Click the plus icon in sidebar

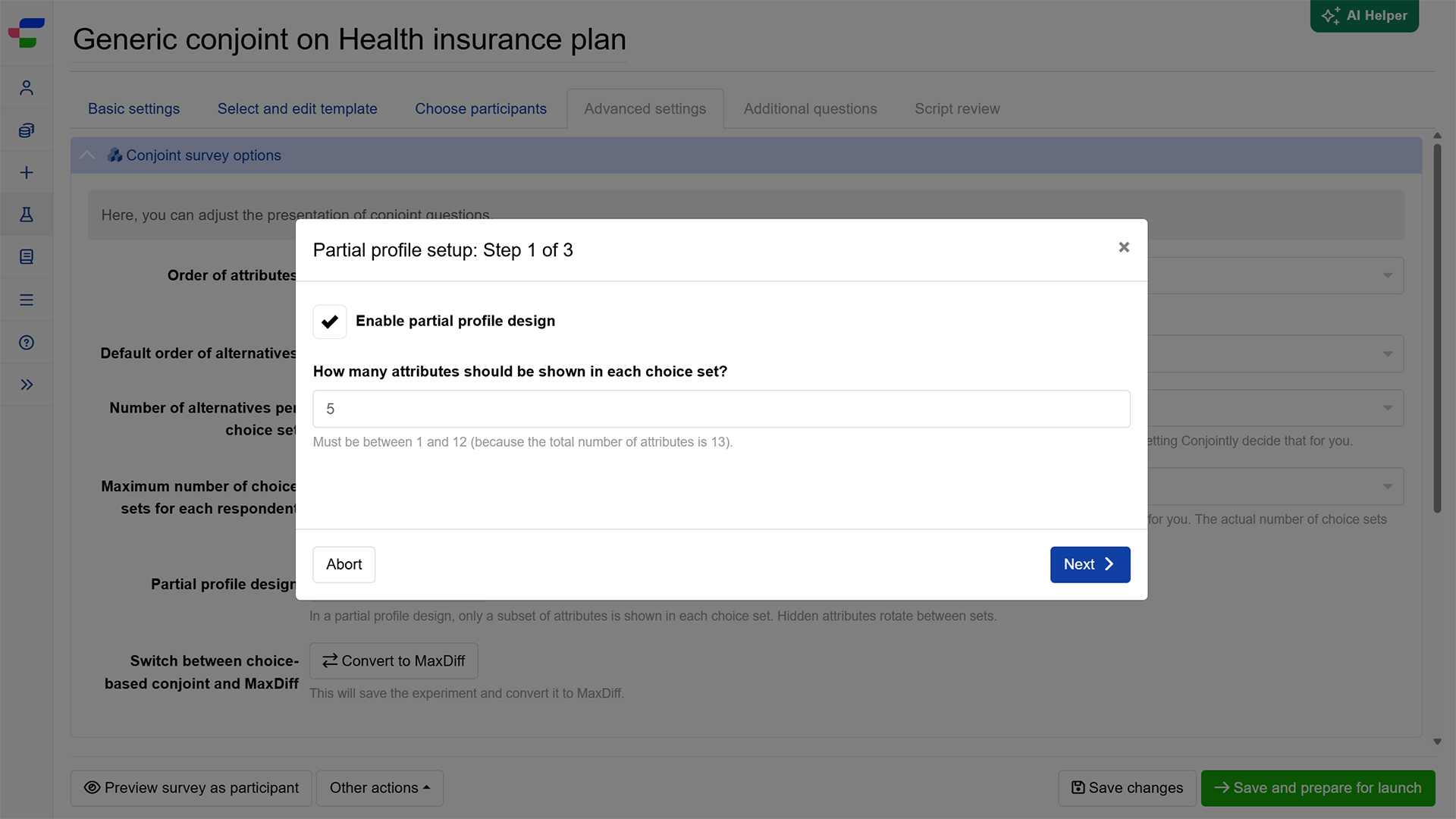27,173
